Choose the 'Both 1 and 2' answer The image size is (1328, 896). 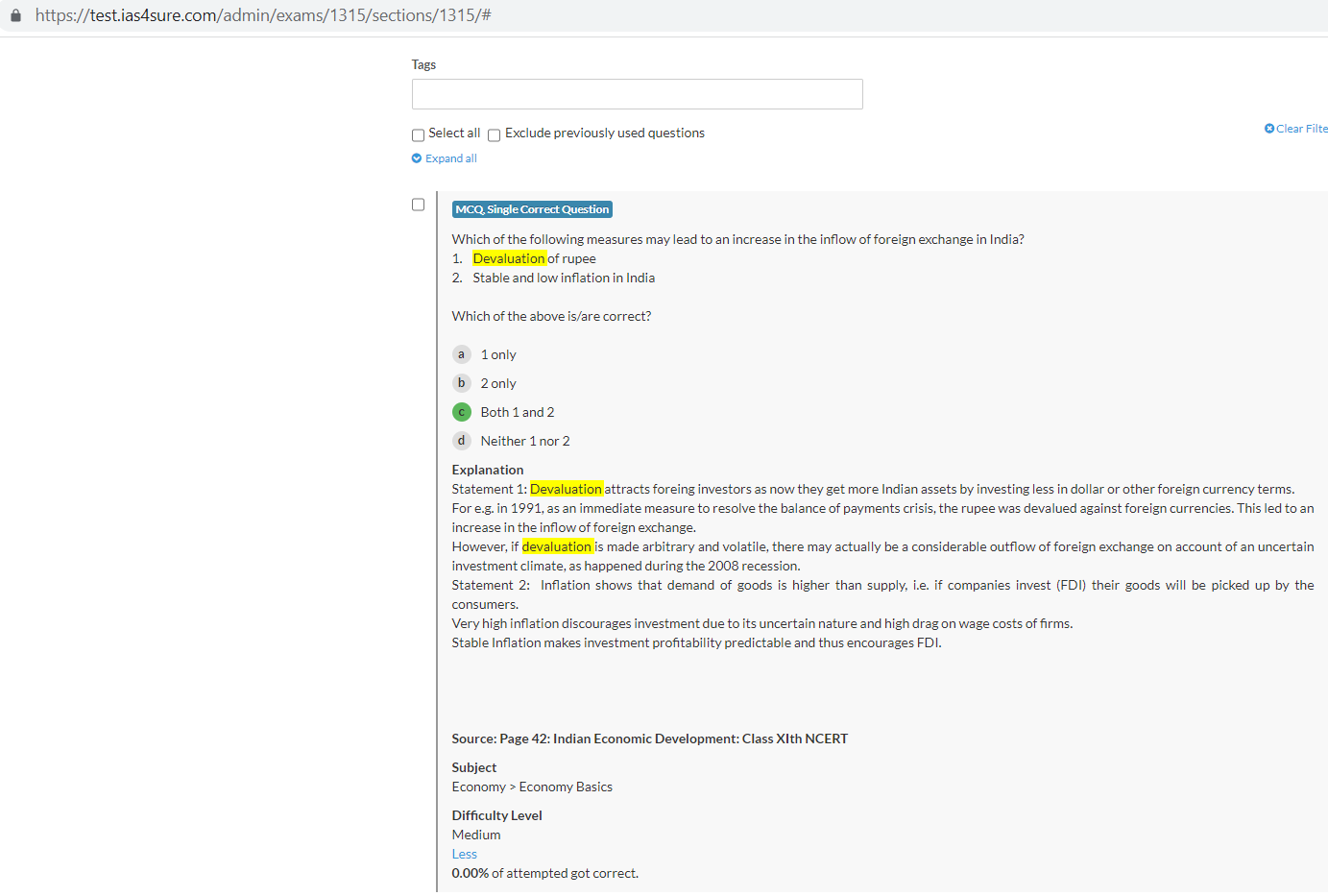518,412
